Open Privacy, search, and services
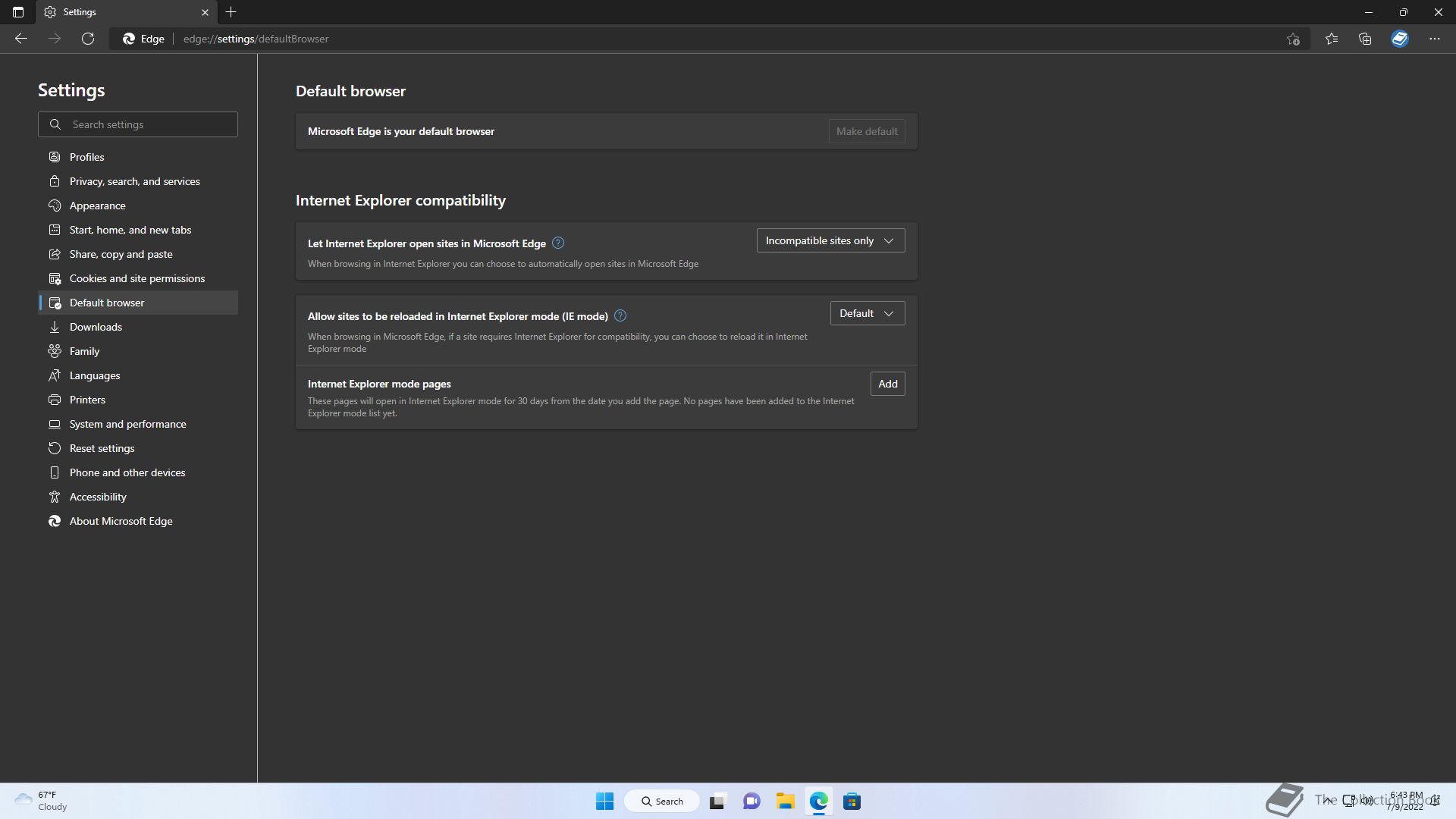Viewport: 1456px width, 819px height. tap(138, 181)
